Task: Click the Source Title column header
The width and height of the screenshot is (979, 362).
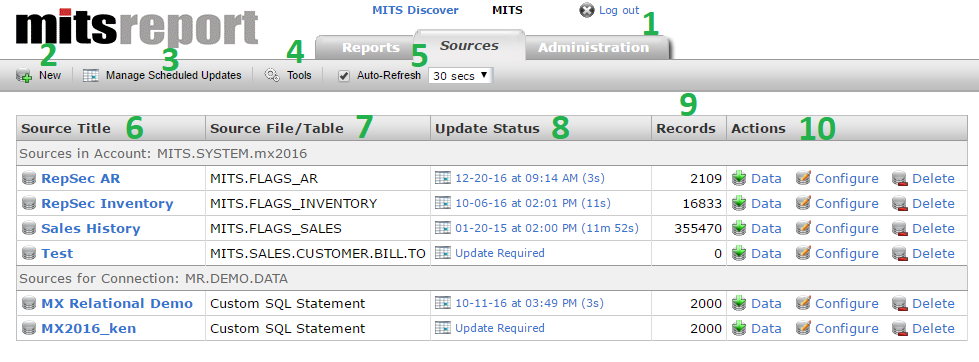Action: pos(111,129)
